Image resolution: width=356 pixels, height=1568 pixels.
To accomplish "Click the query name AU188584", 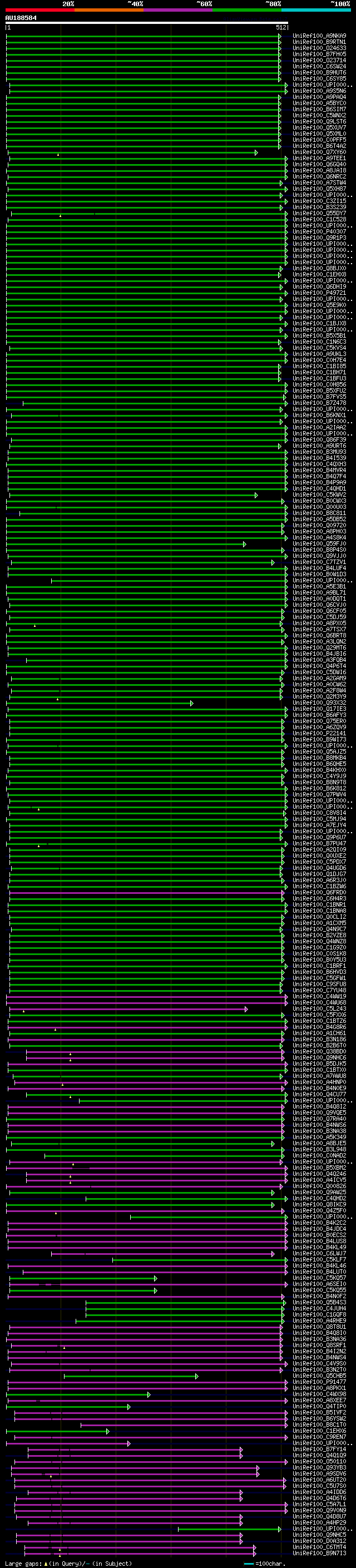I will pyautogui.click(x=21, y=18).
